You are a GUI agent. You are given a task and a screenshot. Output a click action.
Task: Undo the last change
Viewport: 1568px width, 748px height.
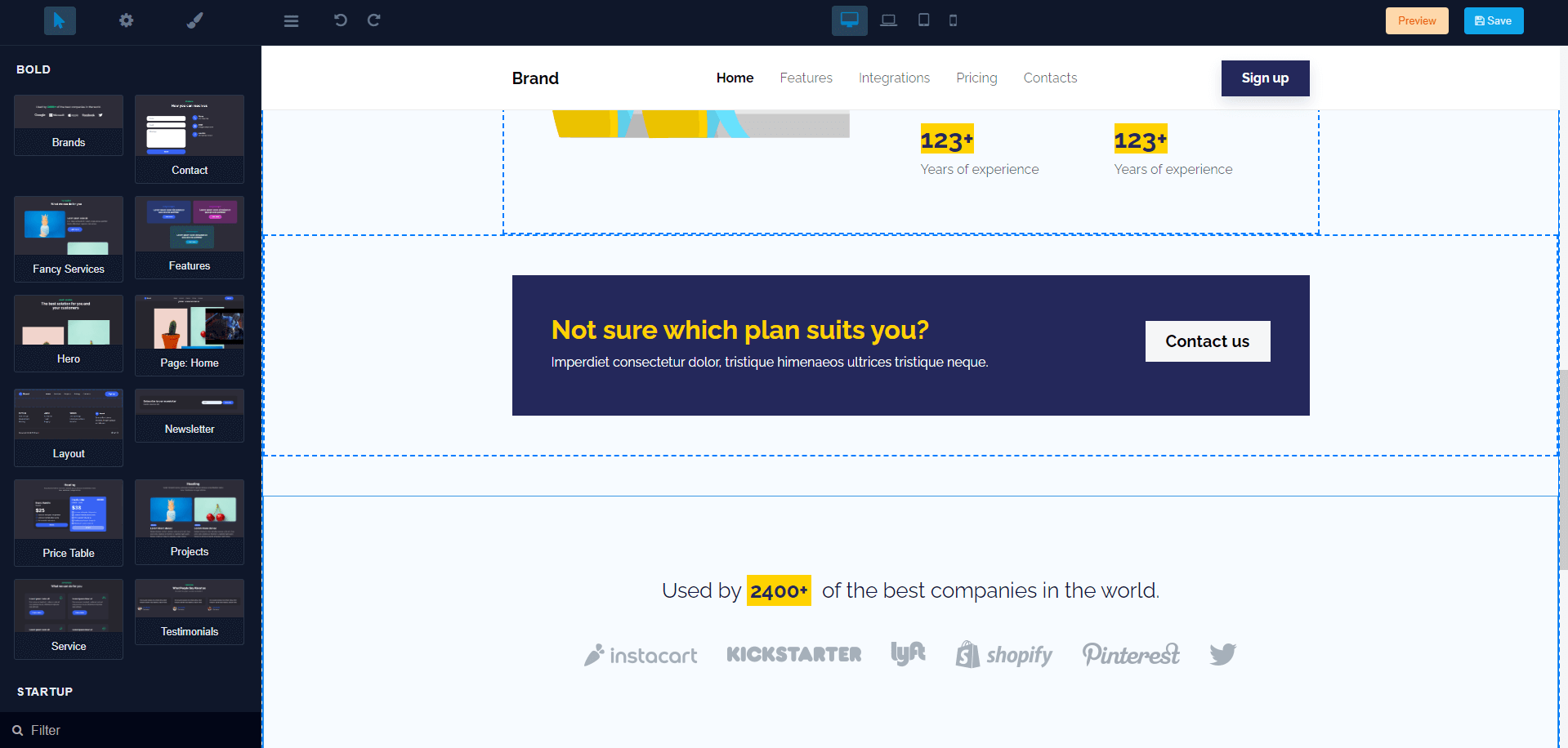[340, 20]
